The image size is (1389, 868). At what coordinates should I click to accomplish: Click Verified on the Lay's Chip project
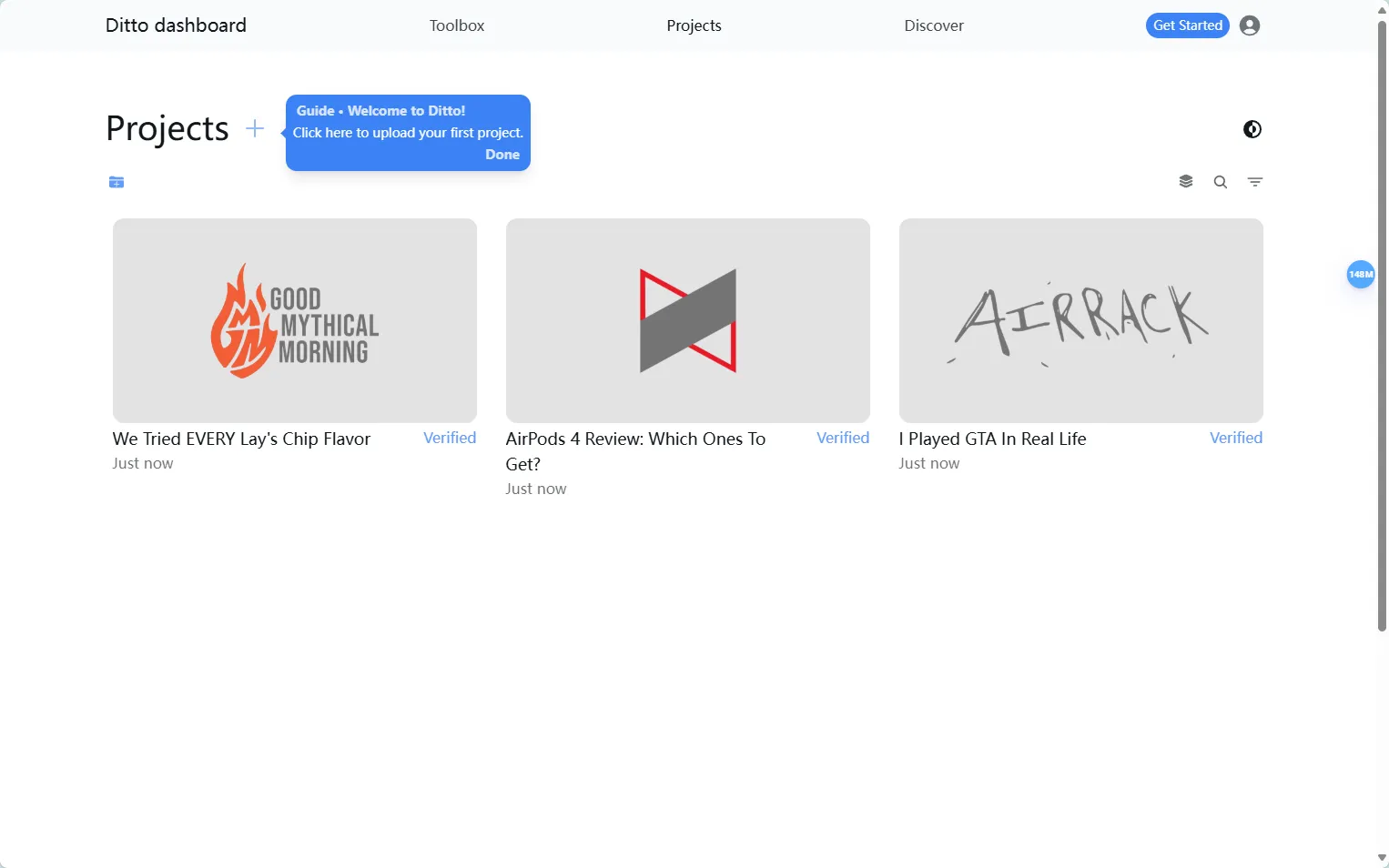pos(450,438)
